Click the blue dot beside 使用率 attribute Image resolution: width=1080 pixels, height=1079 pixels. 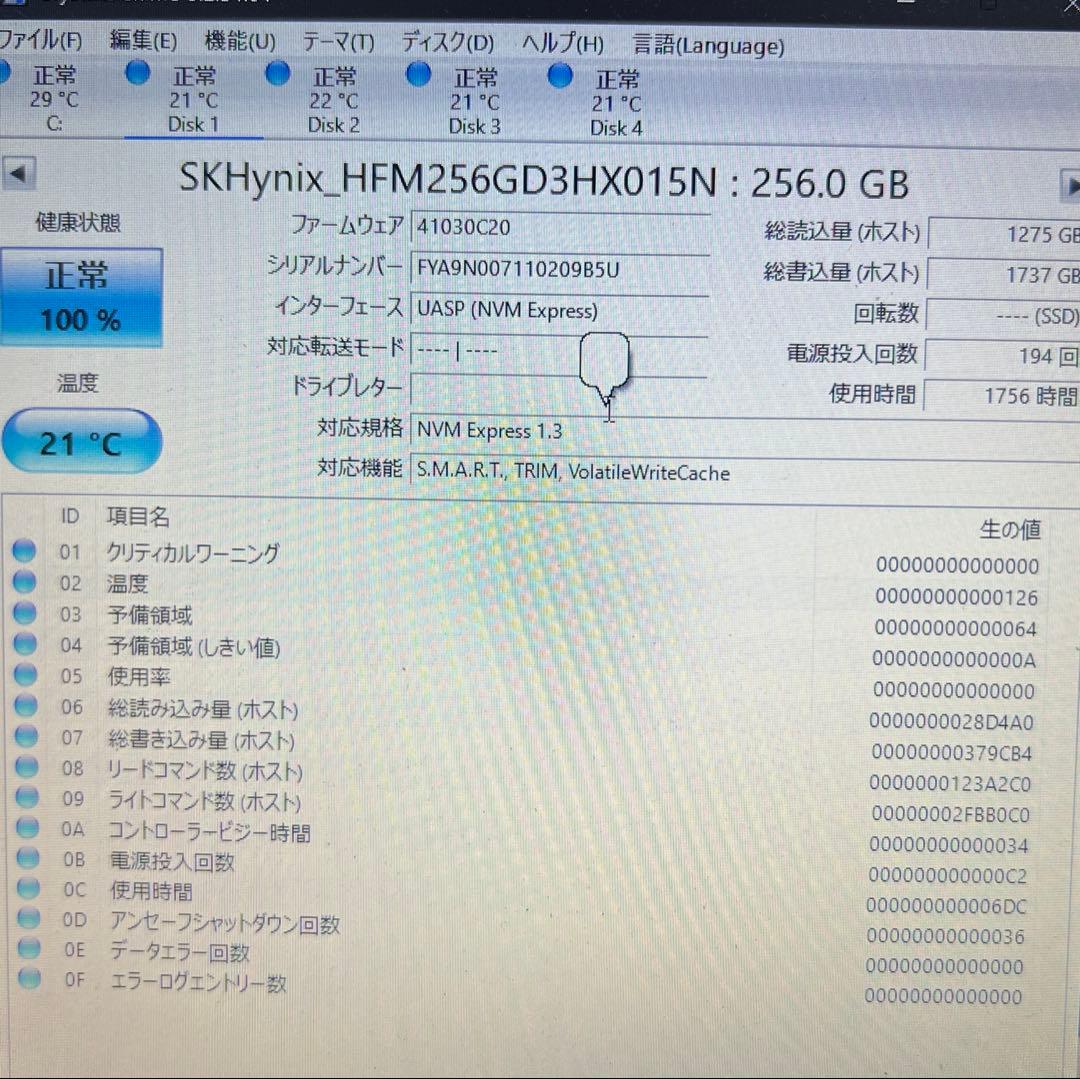point(24,677)
